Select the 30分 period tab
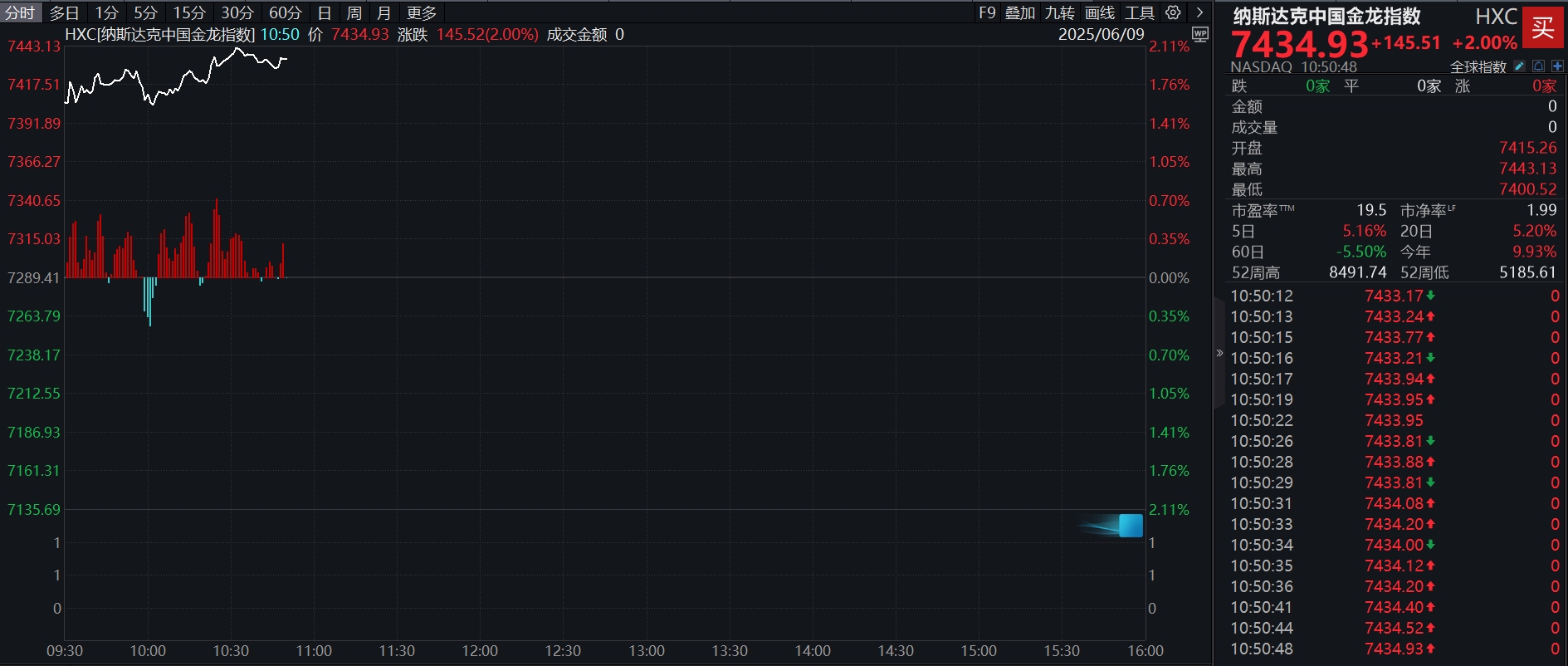The height and width of the screenshot is (666, 1568). (x=237, y=12)
